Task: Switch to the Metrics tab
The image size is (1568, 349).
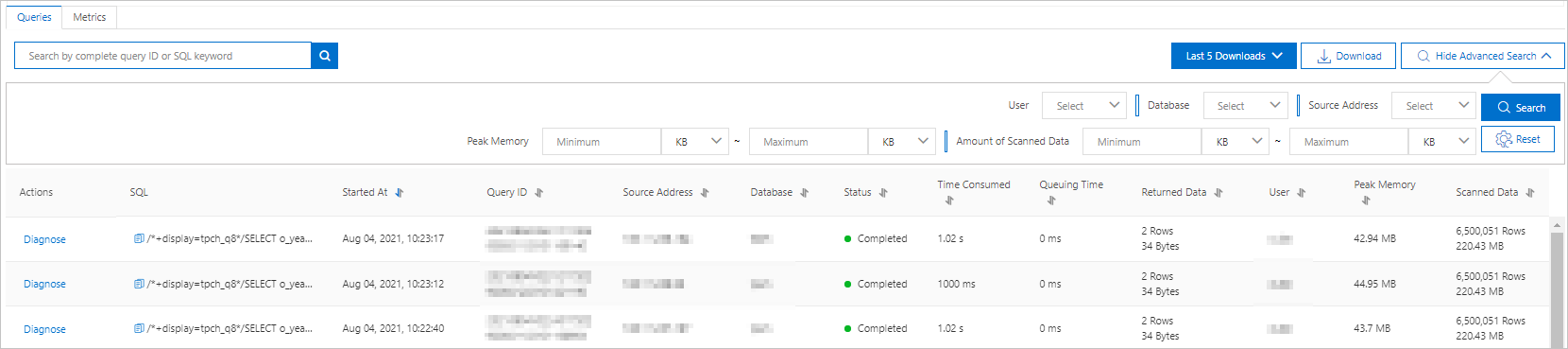Action: click(x=90, y=17)
